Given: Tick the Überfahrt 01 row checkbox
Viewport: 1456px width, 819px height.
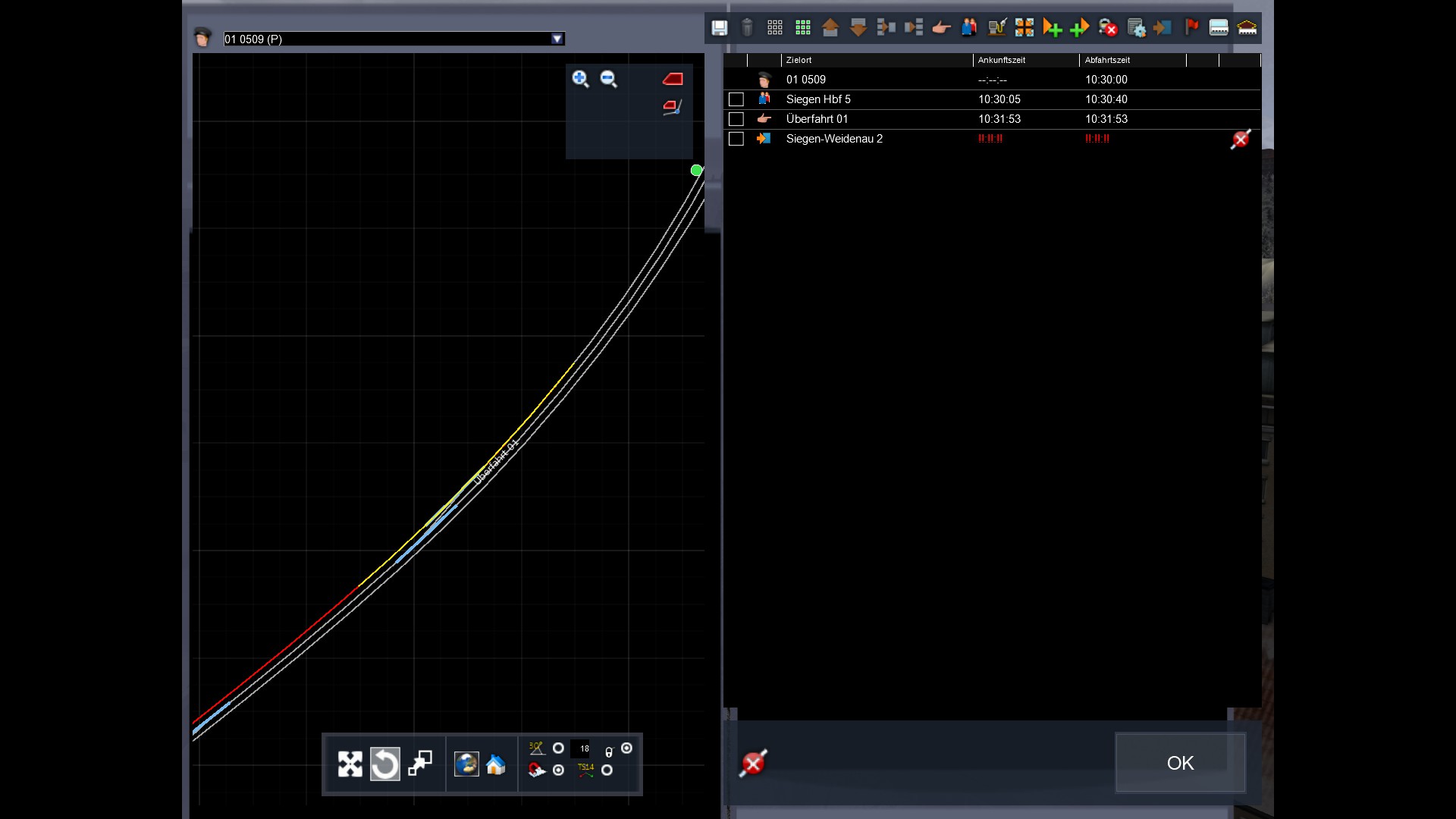Looking at the screenshot, I should tap(736, 119).
